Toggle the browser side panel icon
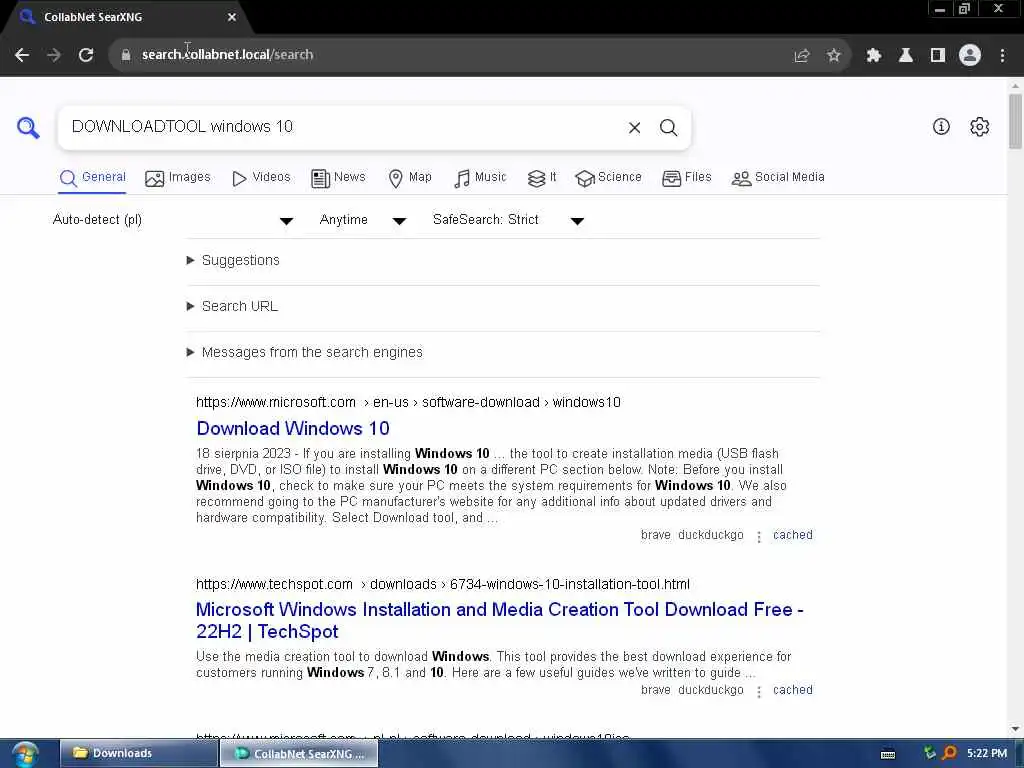Image resolution: width=1024 pixels, height=768 pixels. point(938,56)
